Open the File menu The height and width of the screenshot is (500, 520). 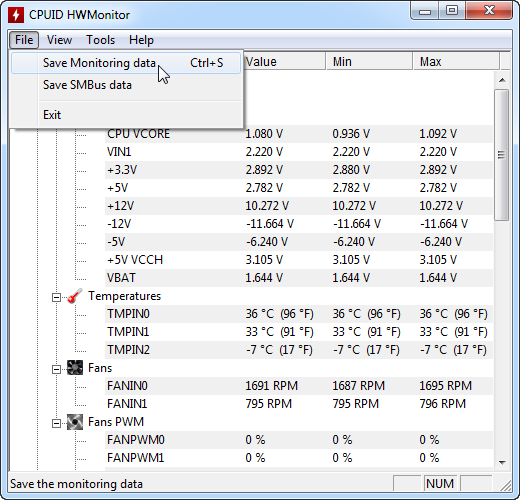(24, 40)
